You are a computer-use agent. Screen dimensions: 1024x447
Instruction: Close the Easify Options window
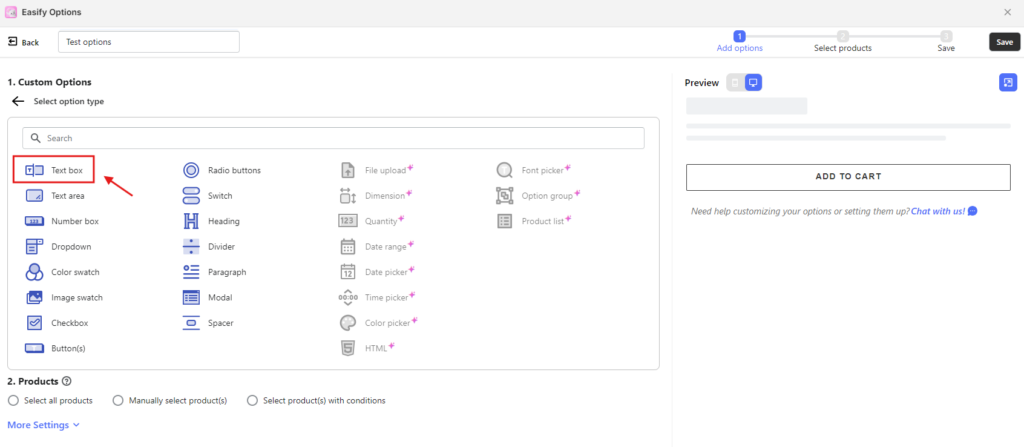click(x=1007, y=12)
